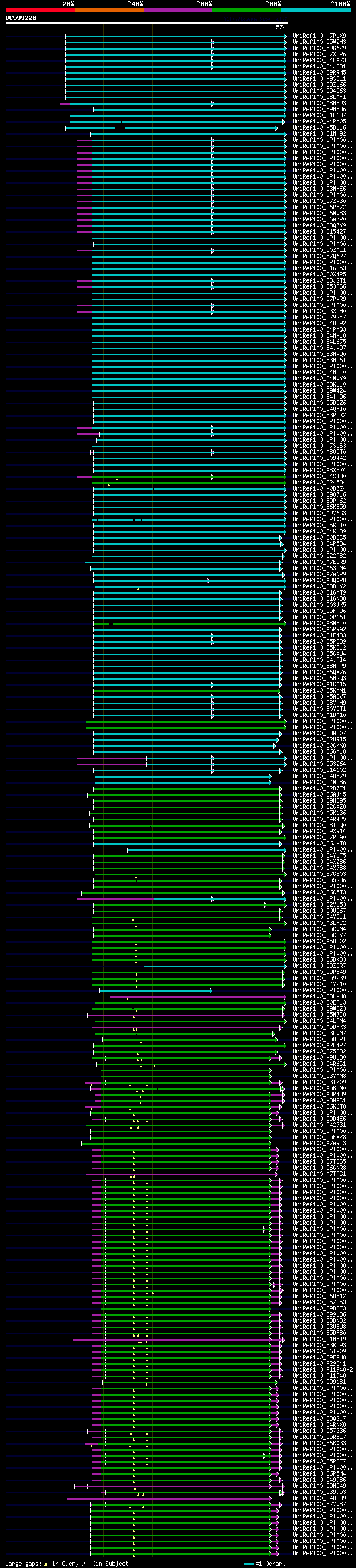Select the UniRef100_Q5SZ64 label

(x=319, y=764)
